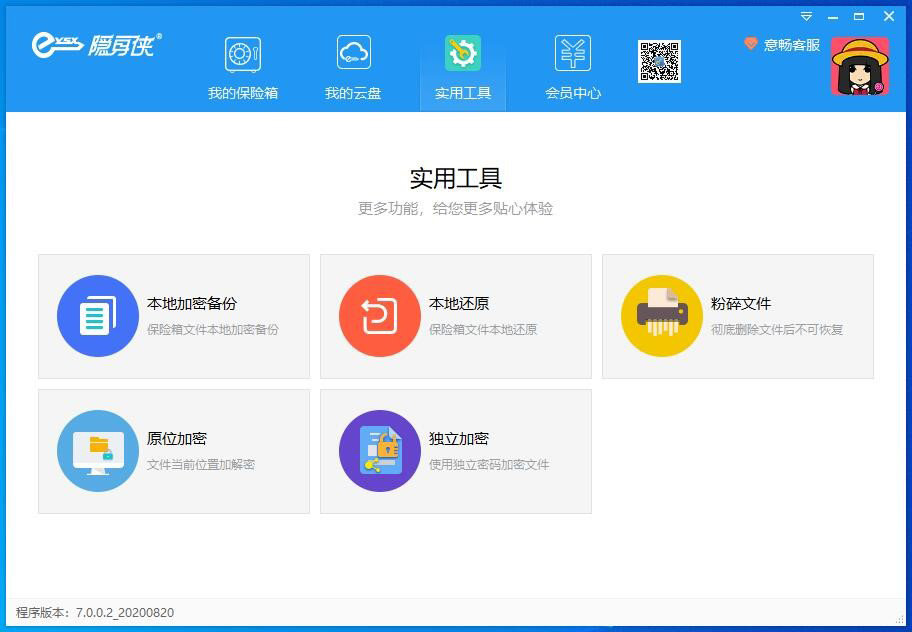Click the cloud drive icon in header

[x=353, y=54]
